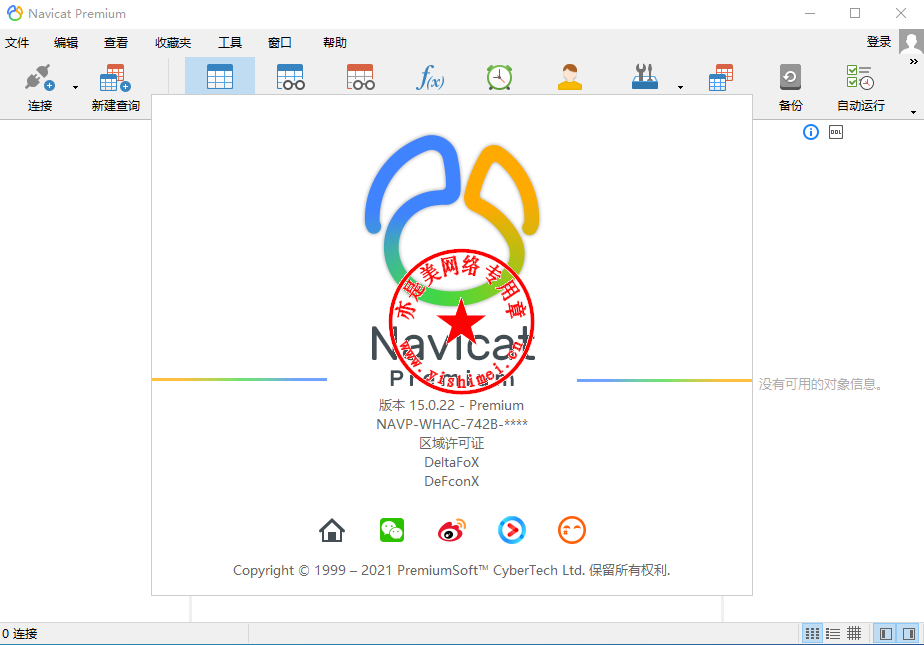Toggle the left navigation pane button
Screen dimensions: 924x645
[885, 634]
